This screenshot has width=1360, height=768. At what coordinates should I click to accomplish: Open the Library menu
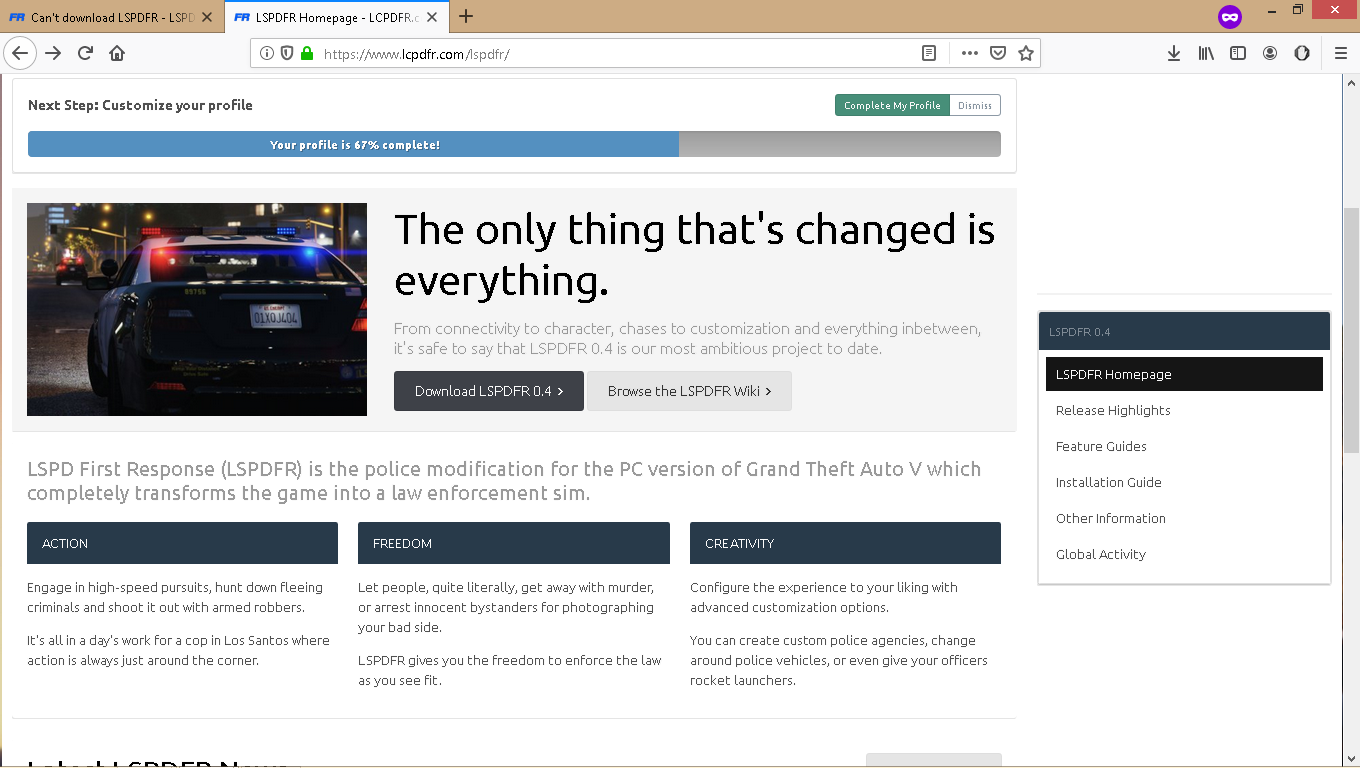(1206, 54)
